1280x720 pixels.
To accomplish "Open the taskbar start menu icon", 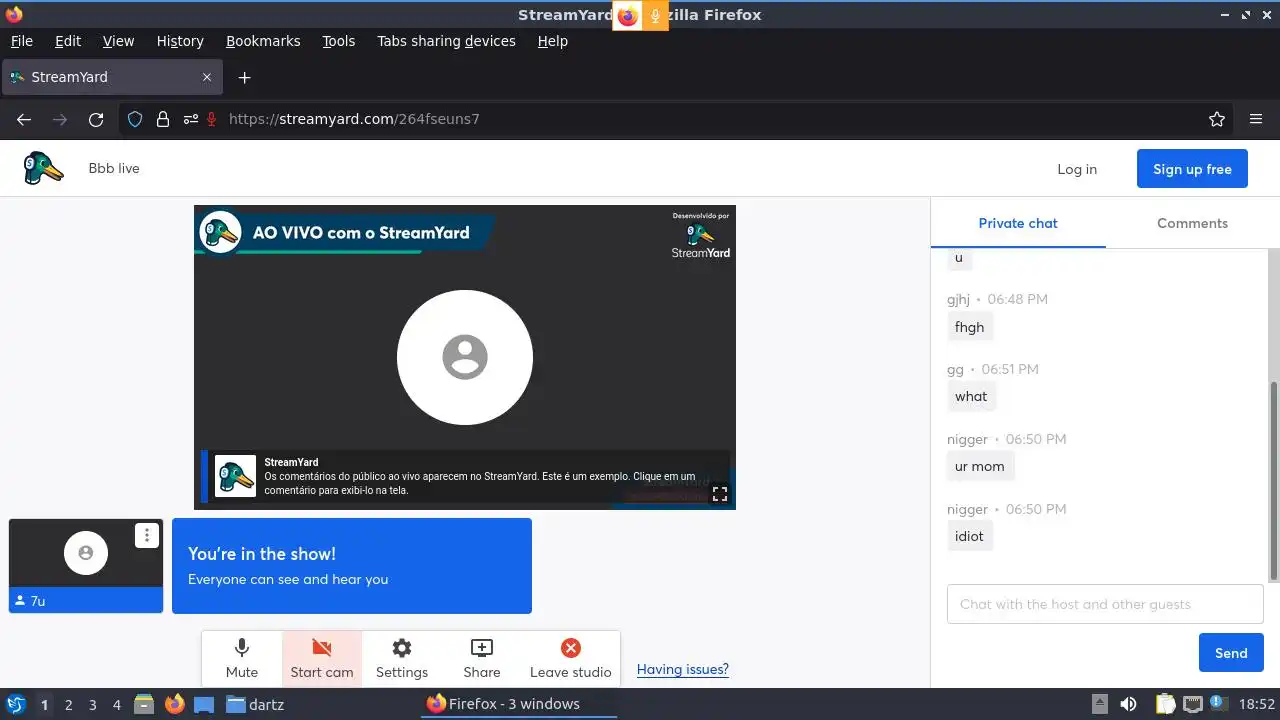I will pos(15,704).
